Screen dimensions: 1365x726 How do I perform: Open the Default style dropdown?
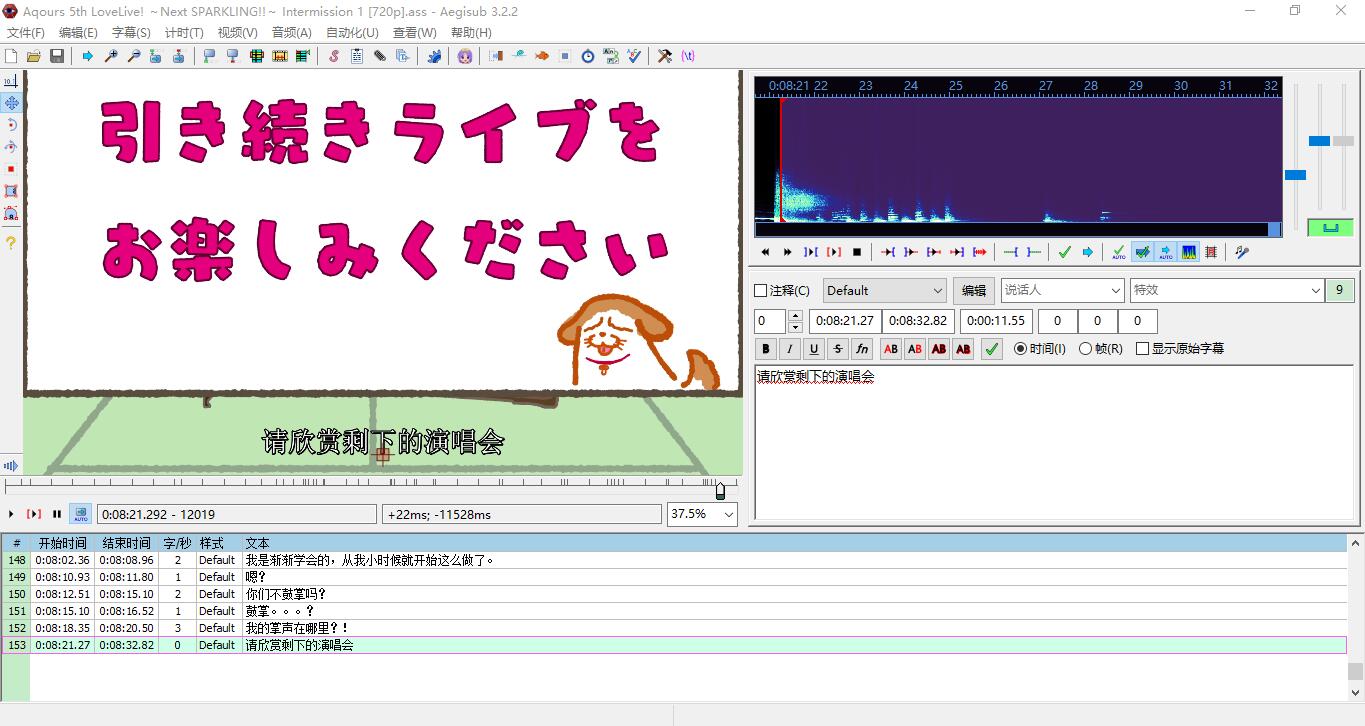[x=885, y=291]
